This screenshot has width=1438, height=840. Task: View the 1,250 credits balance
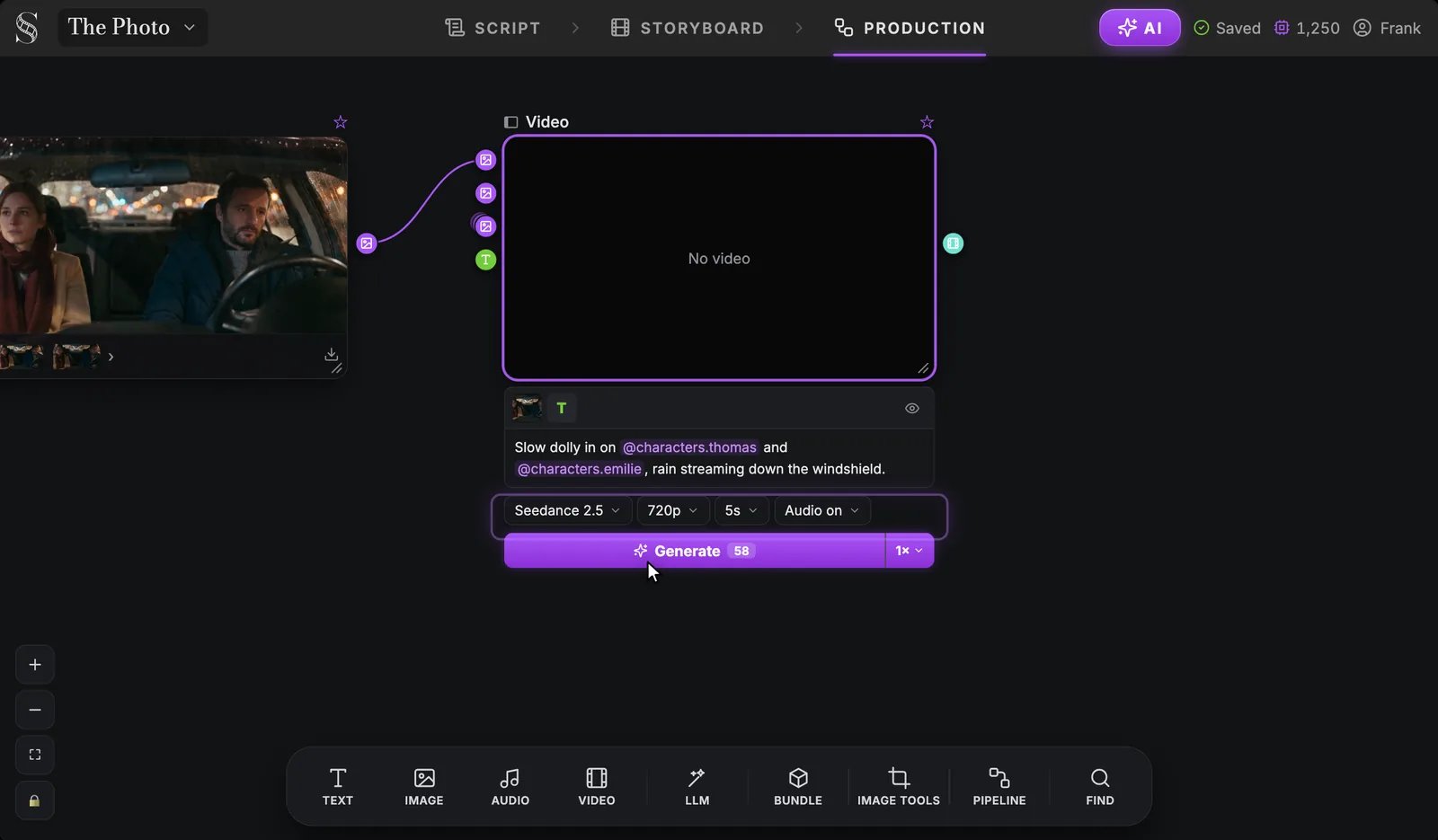[1307, 28]
